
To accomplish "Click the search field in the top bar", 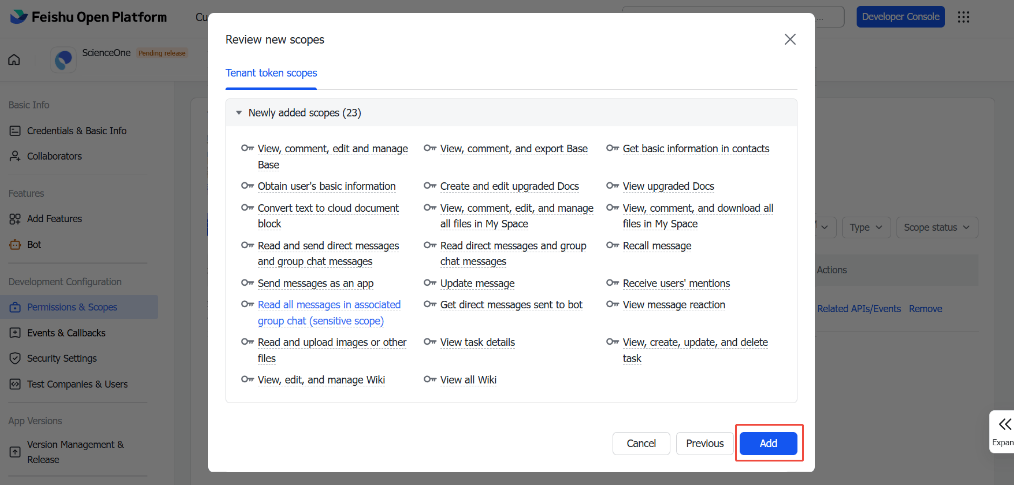I will (733, 17).
